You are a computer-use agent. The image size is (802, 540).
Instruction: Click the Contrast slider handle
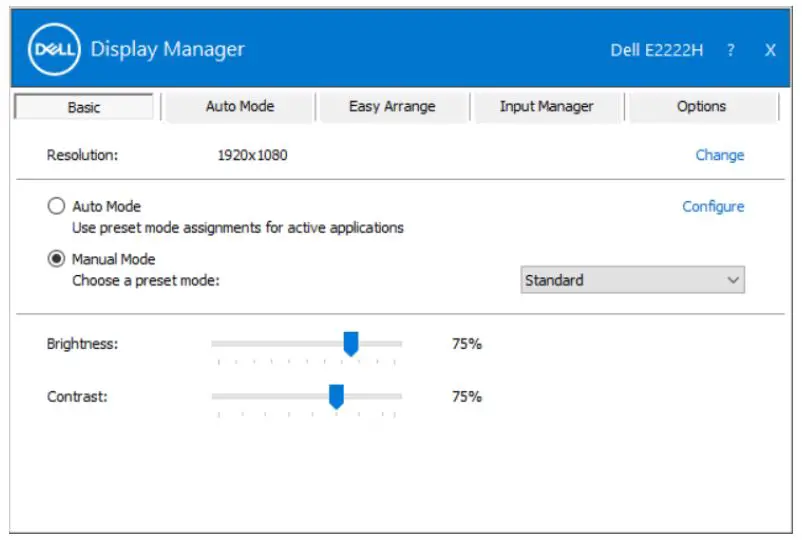[336, 396]
